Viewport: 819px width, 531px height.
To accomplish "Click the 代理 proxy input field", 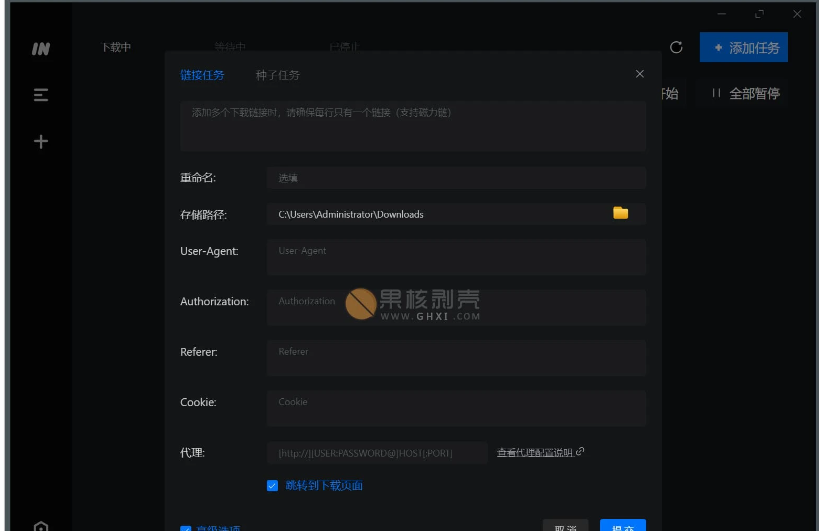I will pyautogui.click(x=377, y=453).
